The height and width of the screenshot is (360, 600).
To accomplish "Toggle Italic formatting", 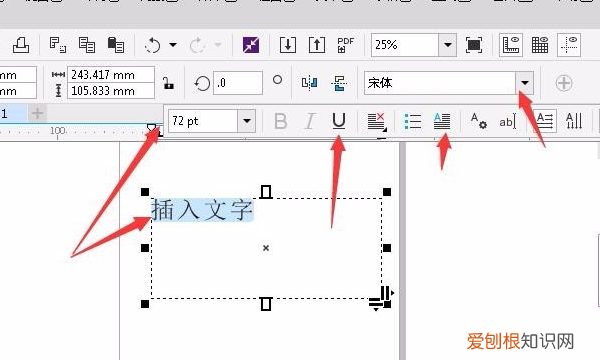I will click(310, 121).
